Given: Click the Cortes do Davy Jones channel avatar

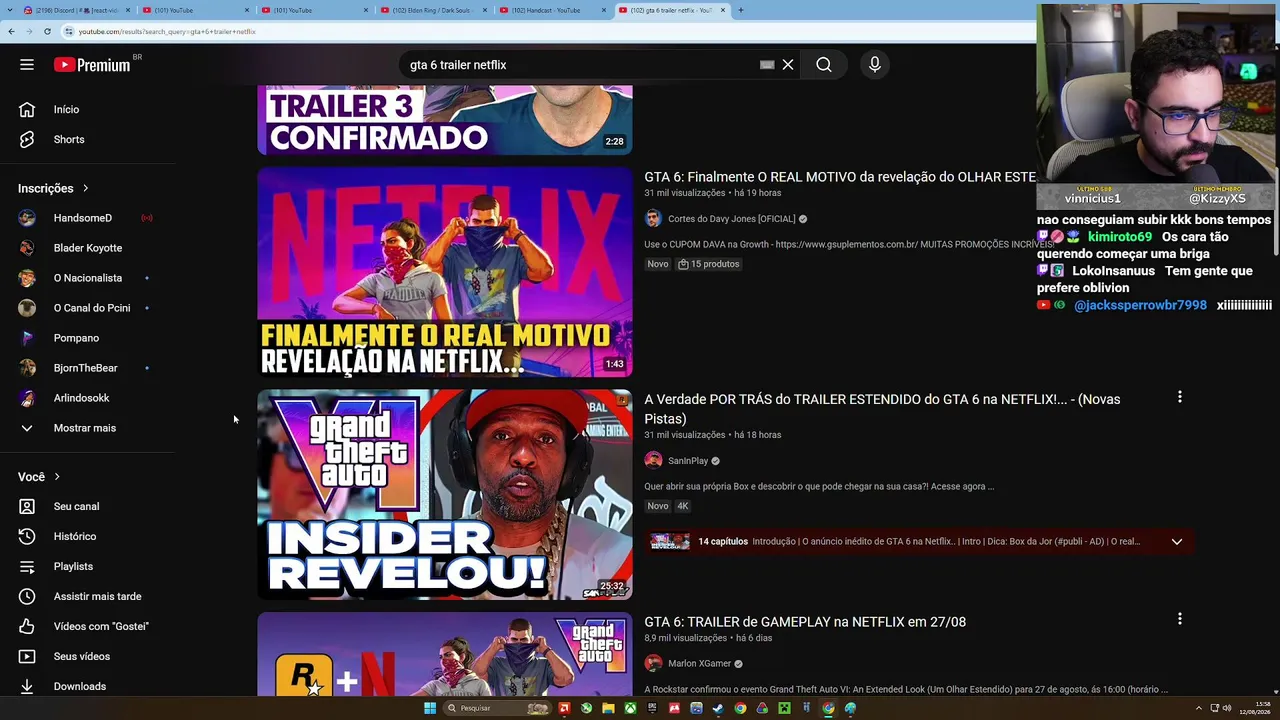Looking at the screenshot, I should pos(653,219).
